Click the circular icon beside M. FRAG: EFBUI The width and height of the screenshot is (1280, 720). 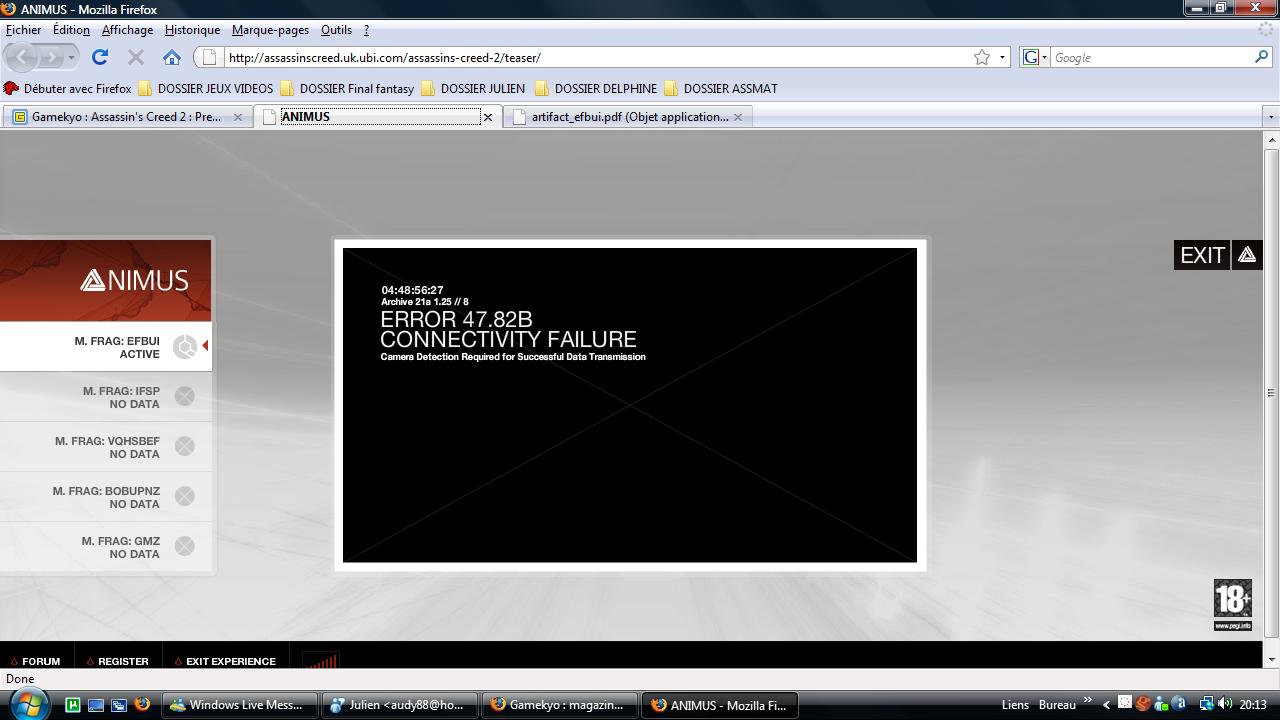pyautogui.click(x=184, y=346)
